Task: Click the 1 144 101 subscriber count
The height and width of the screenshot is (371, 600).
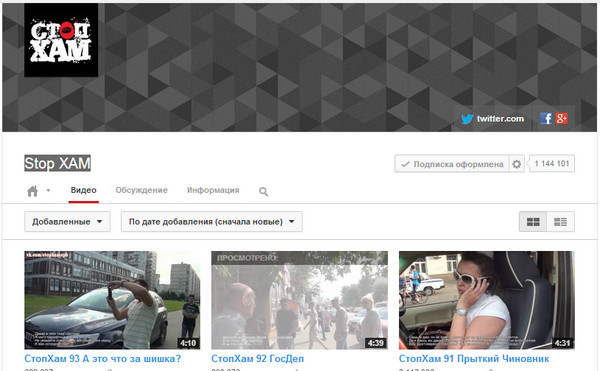Action: tap(552, 164)
